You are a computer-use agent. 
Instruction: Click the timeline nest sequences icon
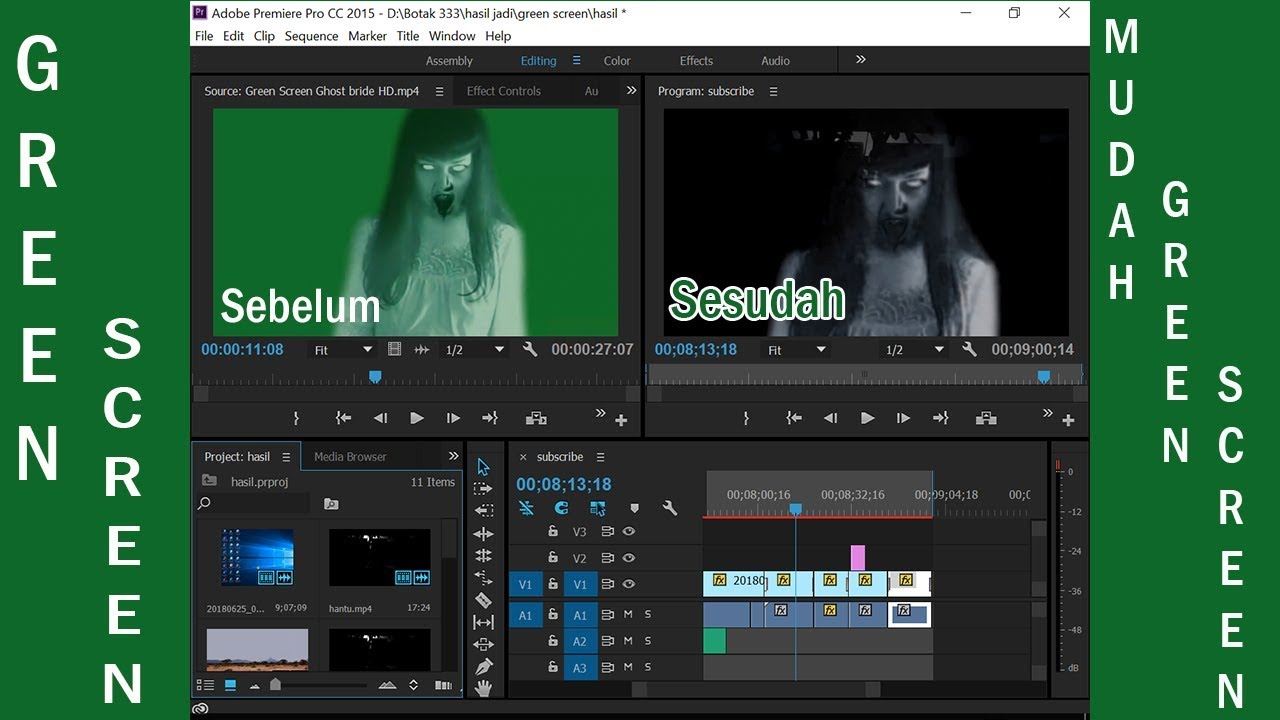(x=526, y=508)
